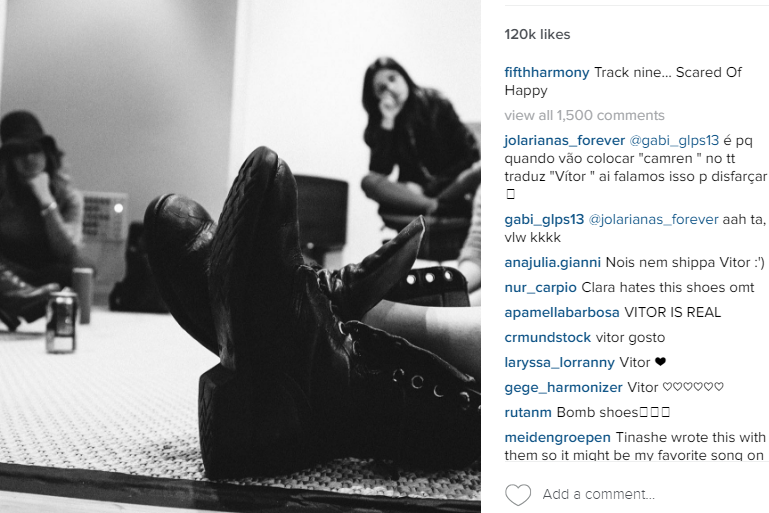The height and width of the screenshot is (513, 769).
Task: Visit anajulia.gianni's profile
Action: tap(553, 262)
